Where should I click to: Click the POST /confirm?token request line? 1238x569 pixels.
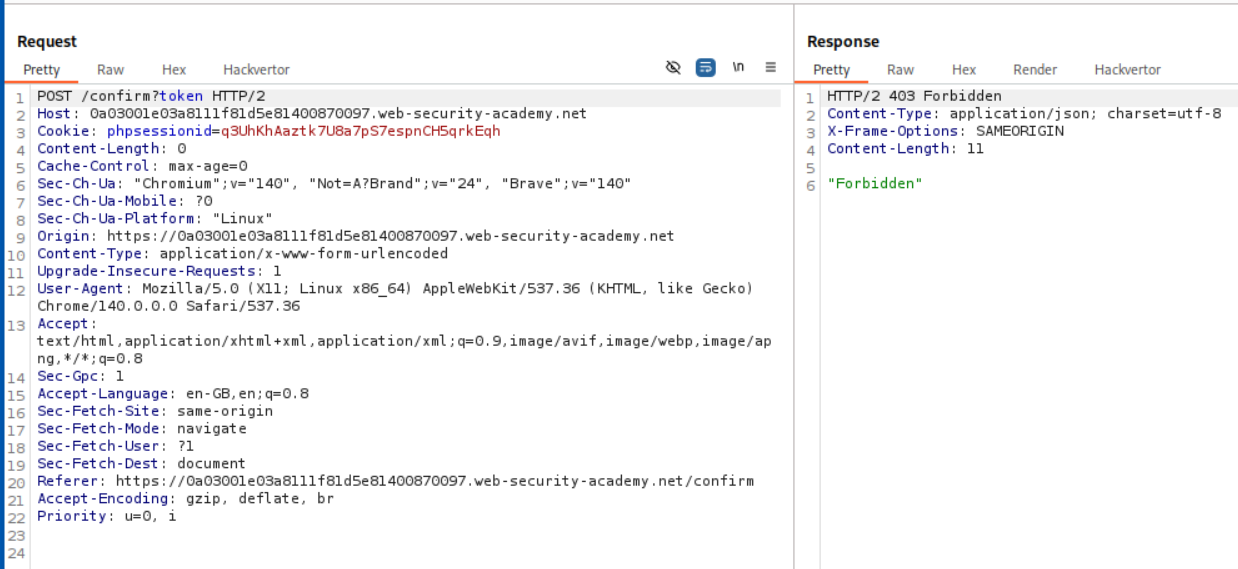click(x=151, y=96)
